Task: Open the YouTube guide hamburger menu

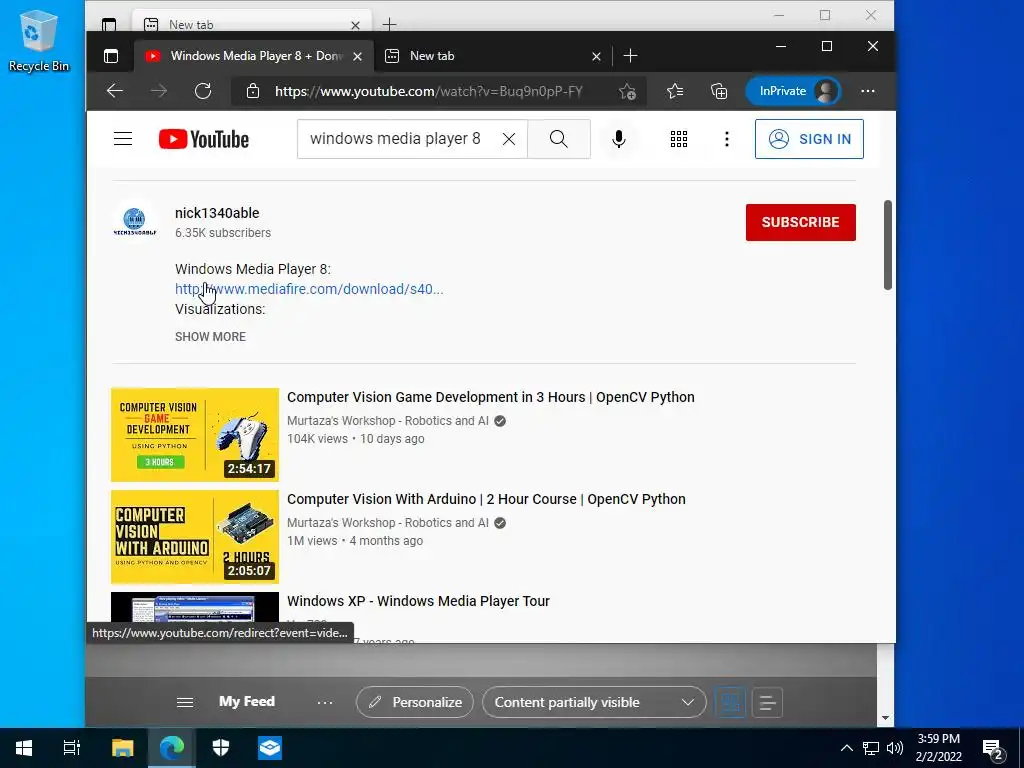Action: coord(123,138)
